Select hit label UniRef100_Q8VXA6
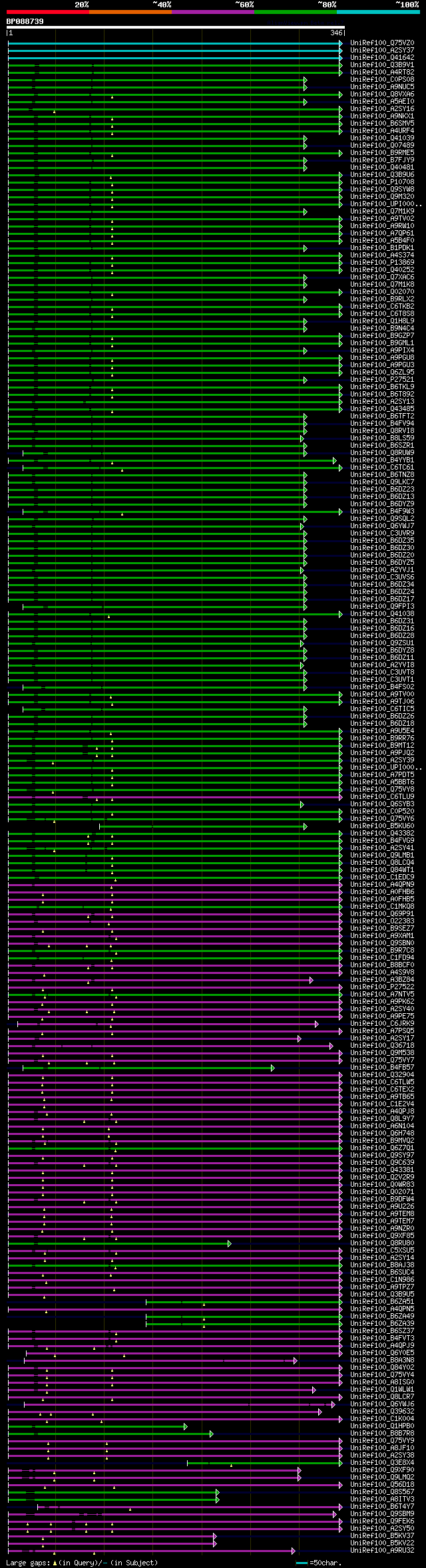 pyautogui.click(x=382, y=94)
